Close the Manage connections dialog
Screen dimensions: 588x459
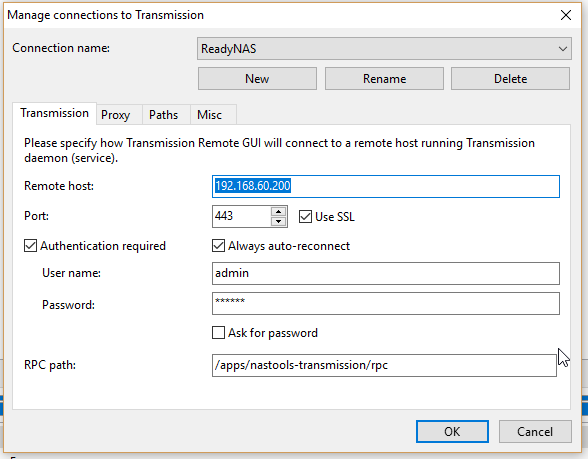pyautogui.click(x=566, y=15)
